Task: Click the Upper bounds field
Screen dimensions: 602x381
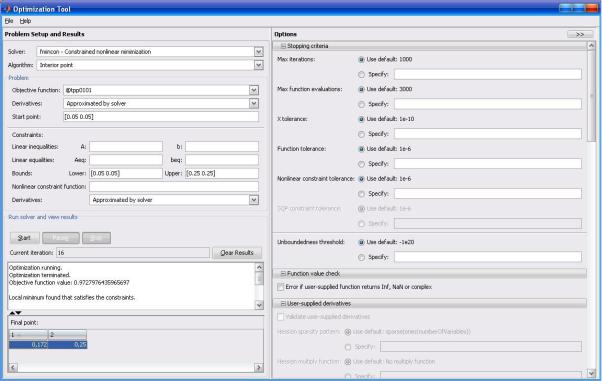Action: (222, 173)
